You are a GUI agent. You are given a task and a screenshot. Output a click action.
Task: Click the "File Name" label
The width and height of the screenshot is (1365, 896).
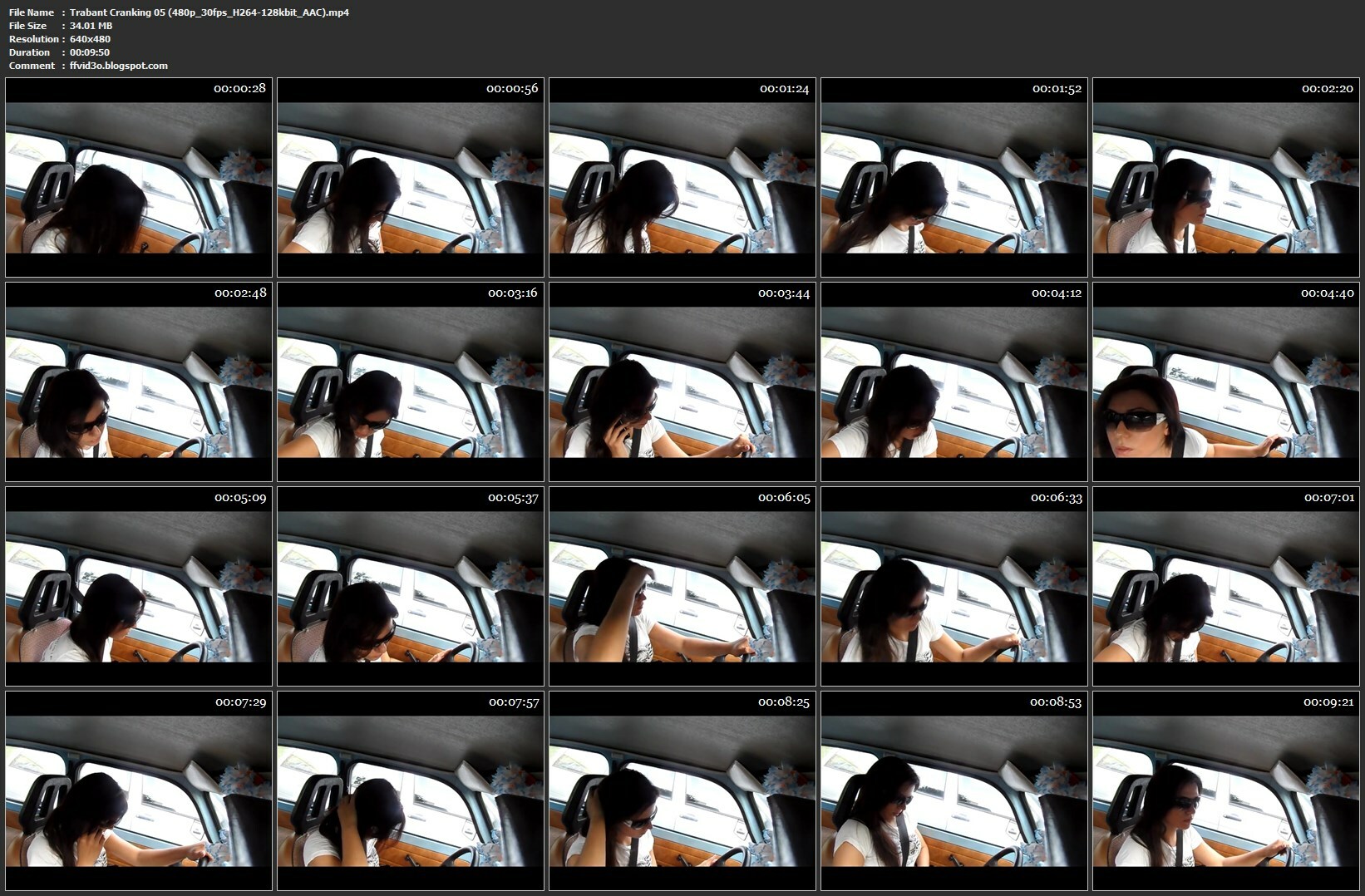32,12
